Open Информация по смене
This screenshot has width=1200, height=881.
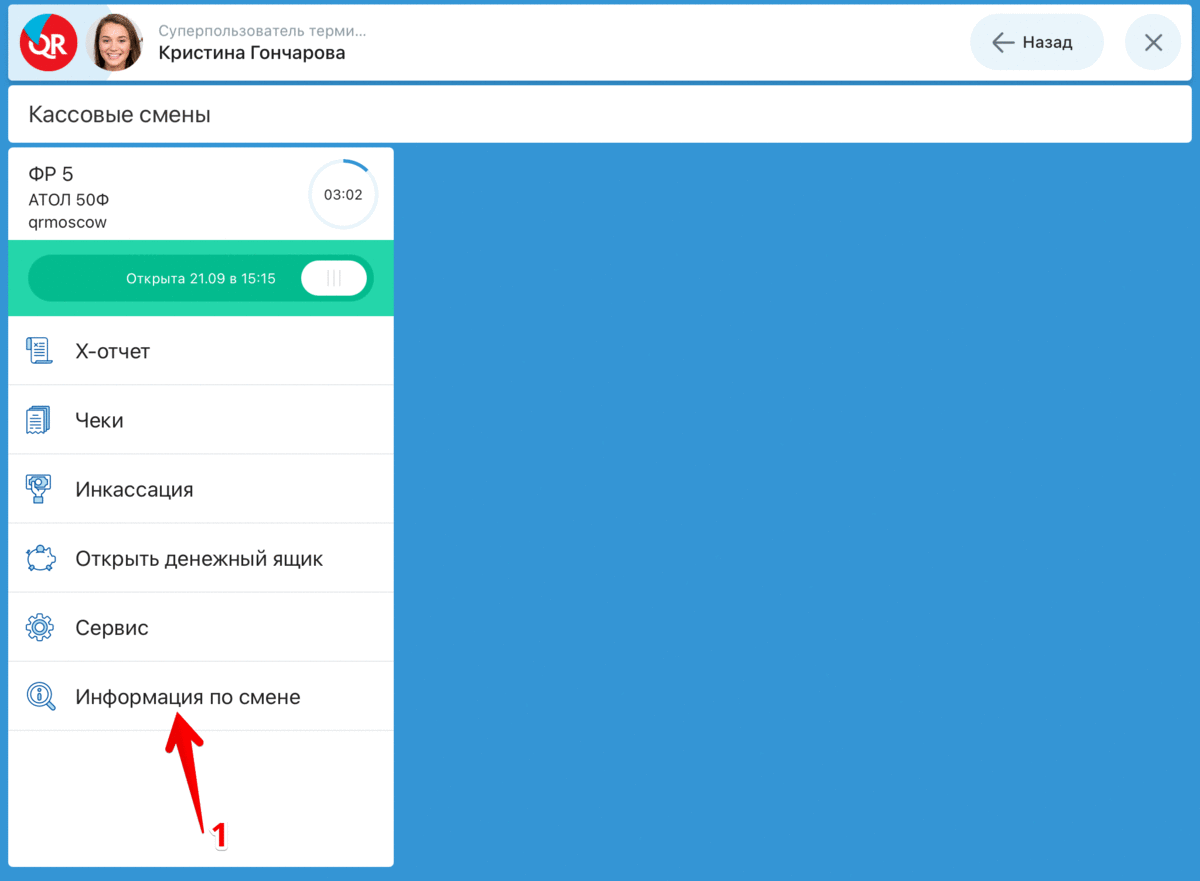click(x=188, y=697)
